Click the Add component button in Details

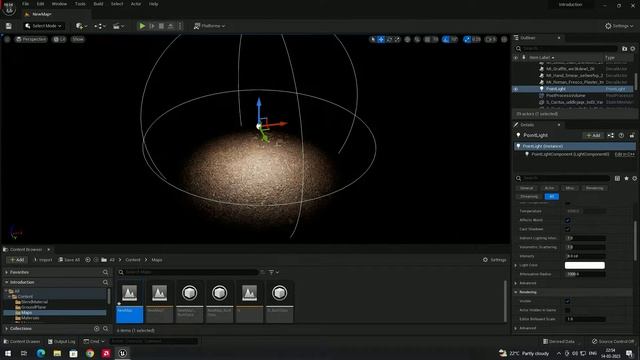[593, 135]
